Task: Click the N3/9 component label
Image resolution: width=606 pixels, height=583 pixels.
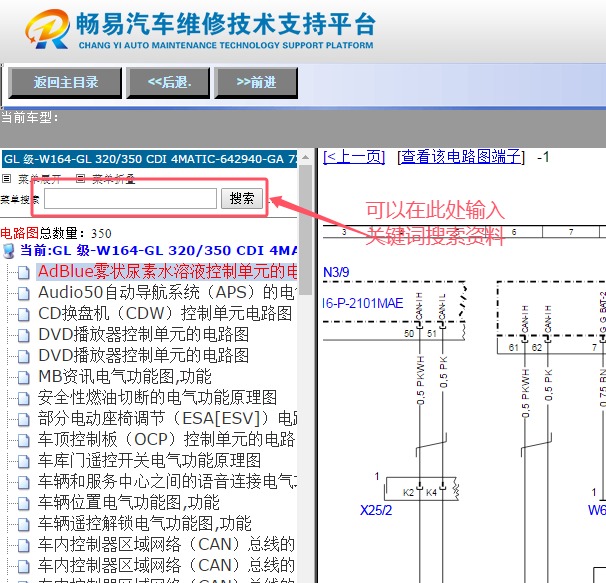Action: pos(336,272)
